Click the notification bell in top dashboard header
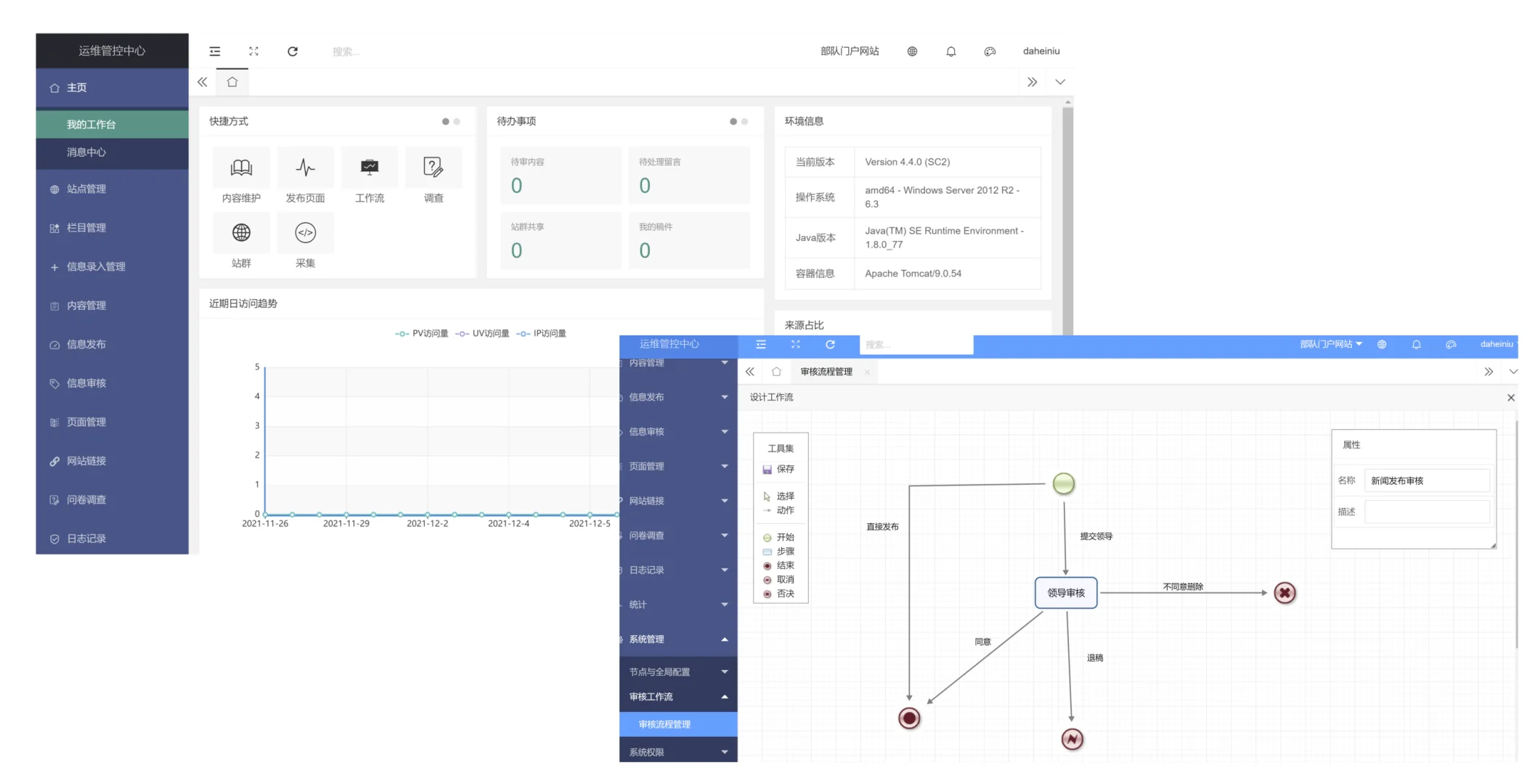 point(950,52)
